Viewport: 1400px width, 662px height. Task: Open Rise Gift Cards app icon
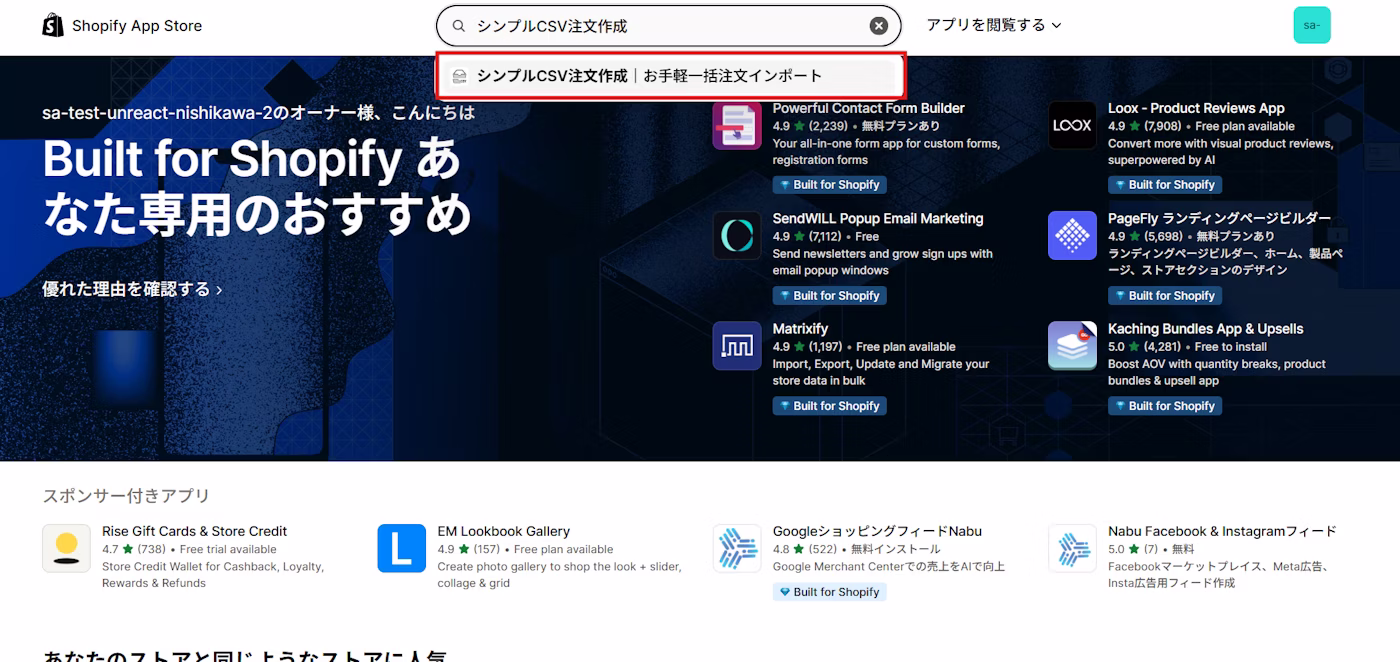pos(66,548)
